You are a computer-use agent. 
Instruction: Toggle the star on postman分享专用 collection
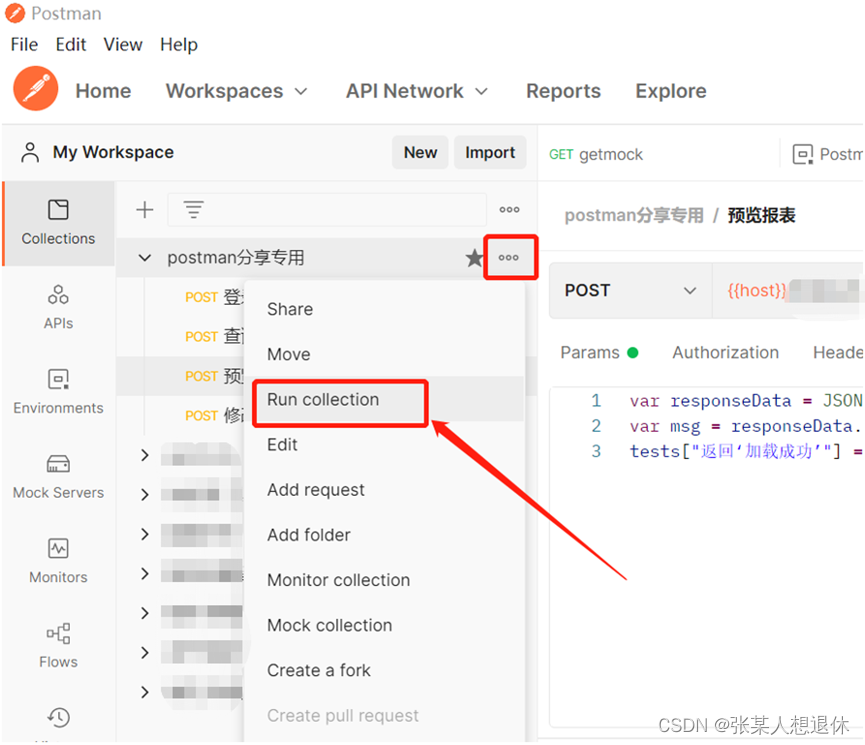474,258
